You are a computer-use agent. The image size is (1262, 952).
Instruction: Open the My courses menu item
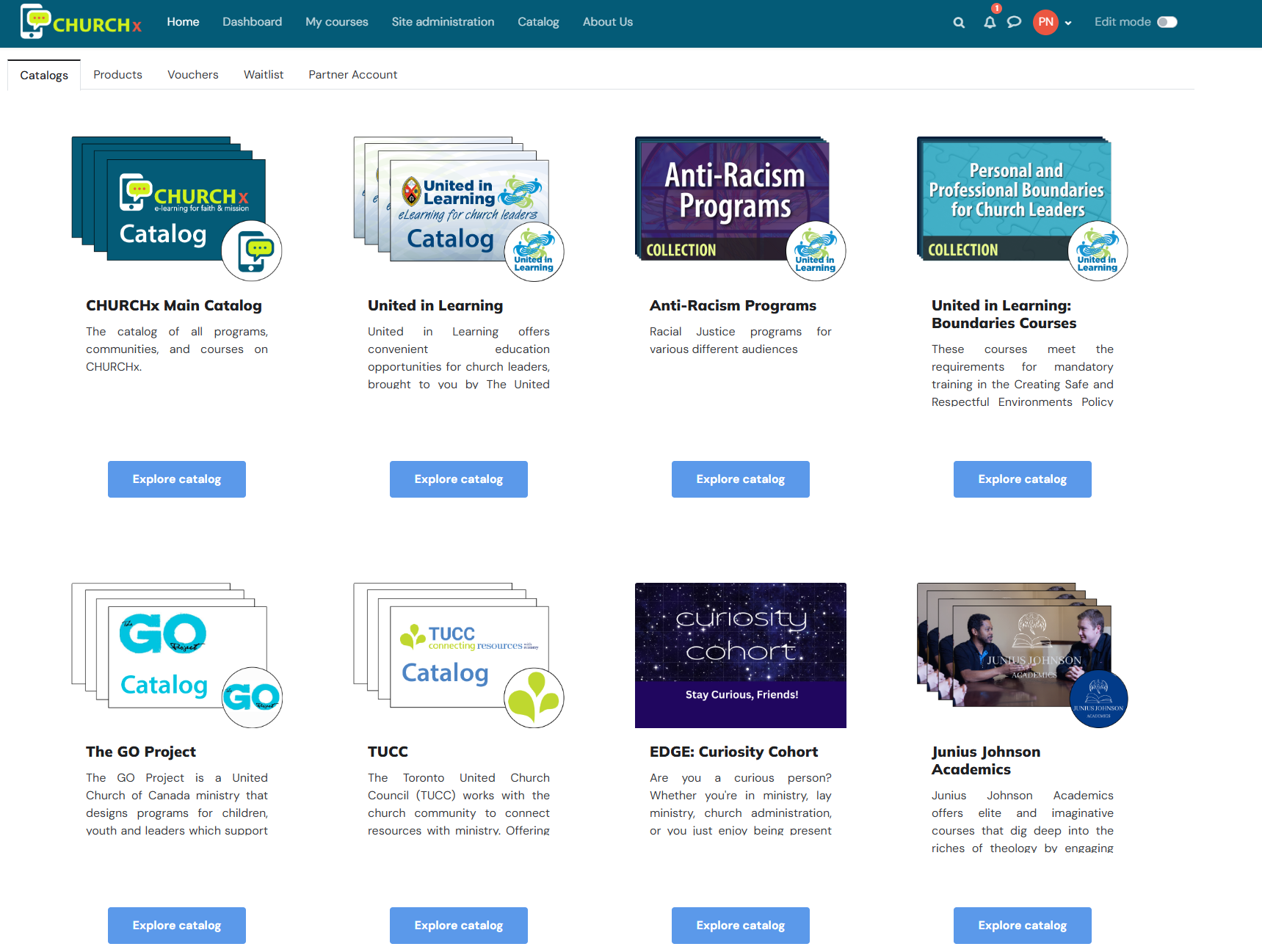pos(336,22)
